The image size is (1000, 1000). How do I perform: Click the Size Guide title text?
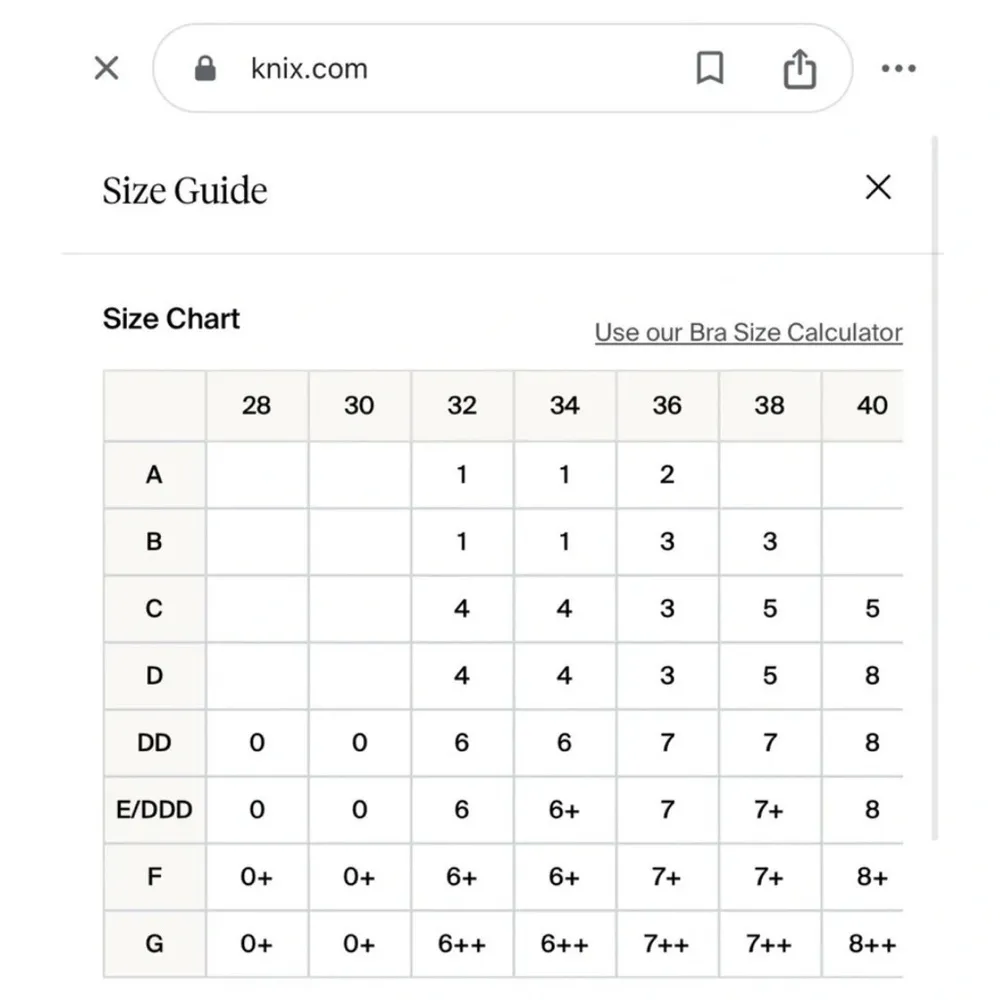coord(185,190)
